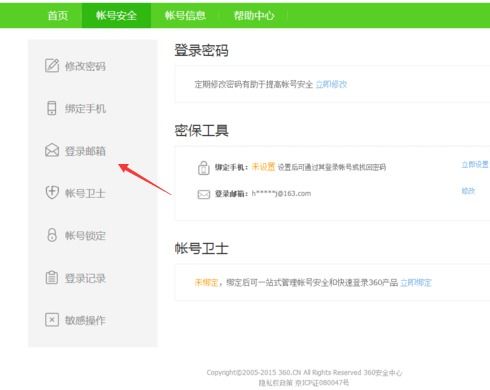
Task: Click the 登录邮箱： label in 密保工具
Action: coord(231,194)
